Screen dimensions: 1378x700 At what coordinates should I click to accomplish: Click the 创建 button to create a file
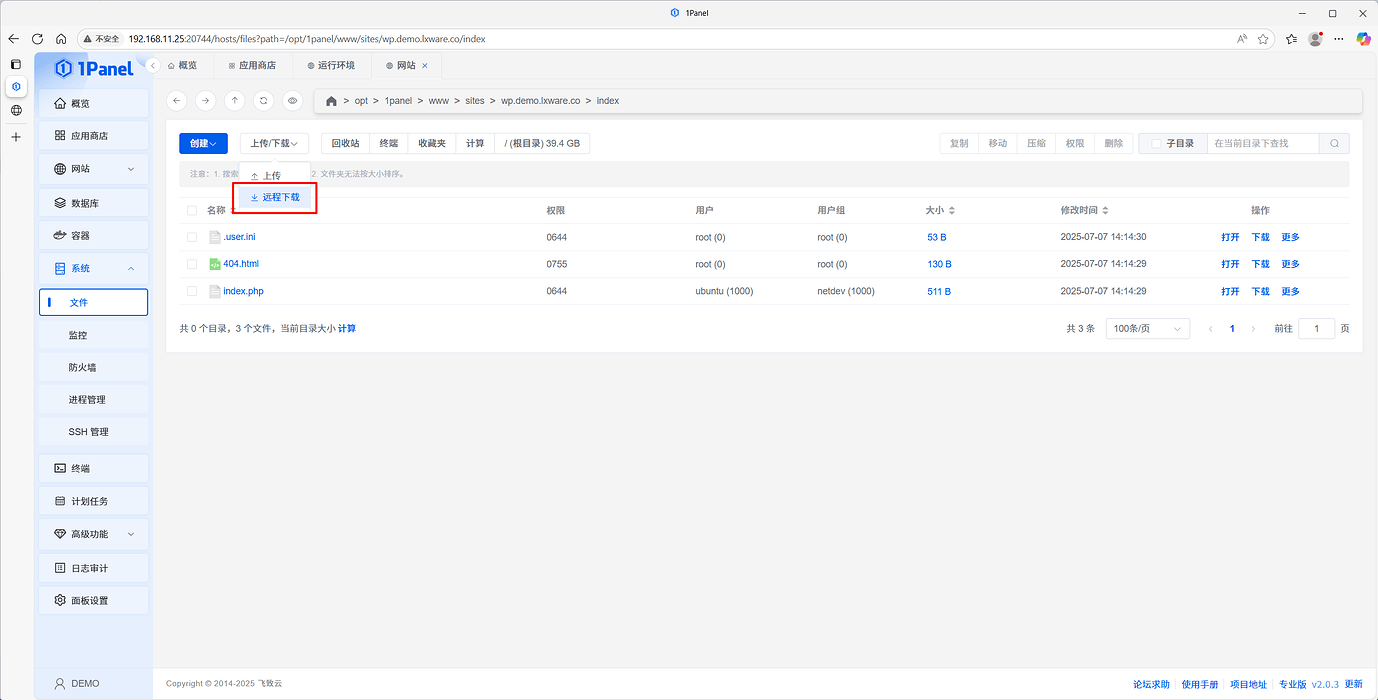click(x=203, y=143)
